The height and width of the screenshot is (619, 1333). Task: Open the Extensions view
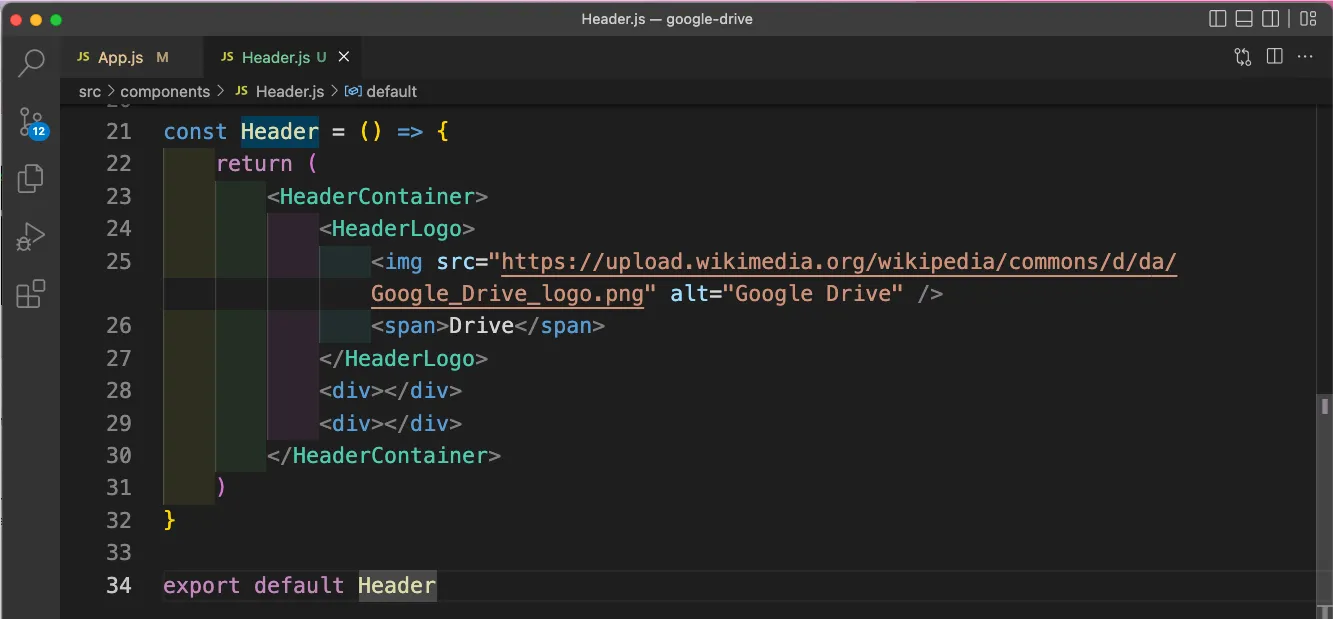click(31, 294)
